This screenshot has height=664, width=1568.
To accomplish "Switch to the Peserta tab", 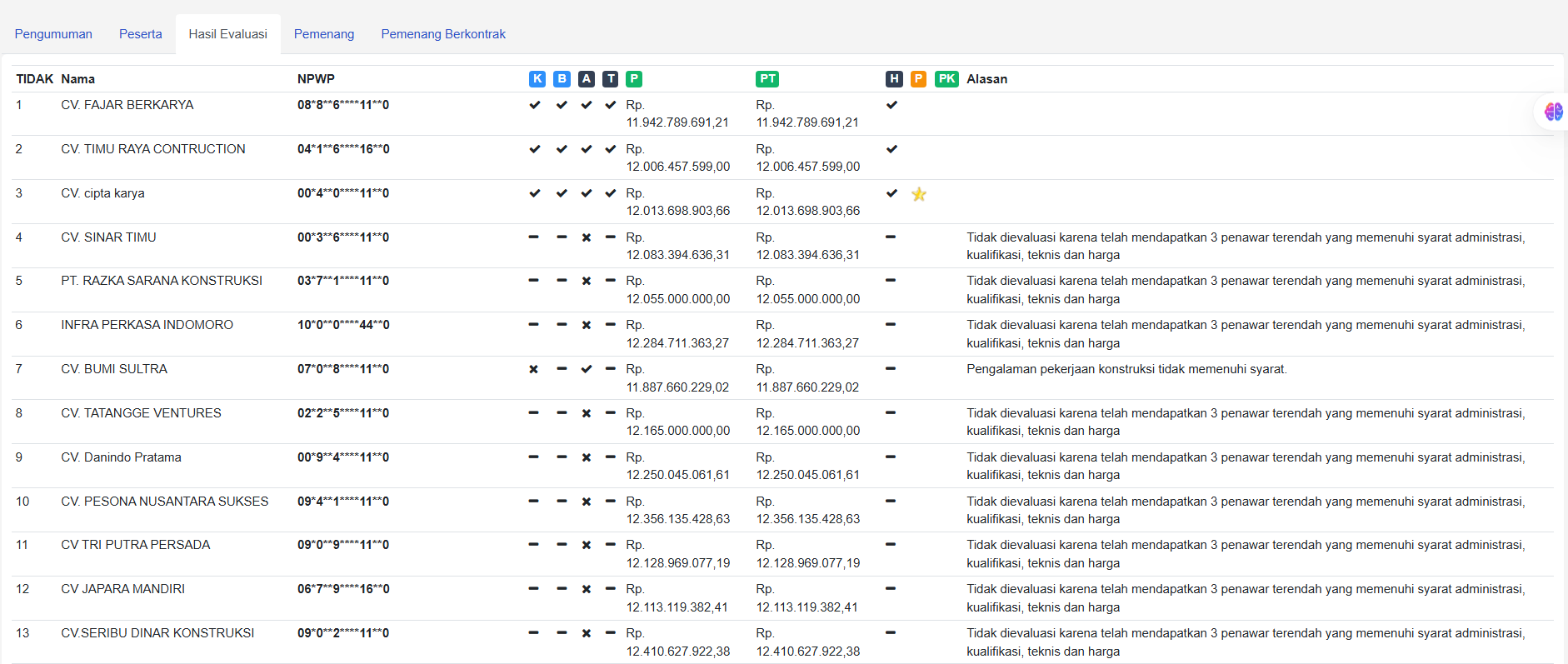I will point(141,34).
